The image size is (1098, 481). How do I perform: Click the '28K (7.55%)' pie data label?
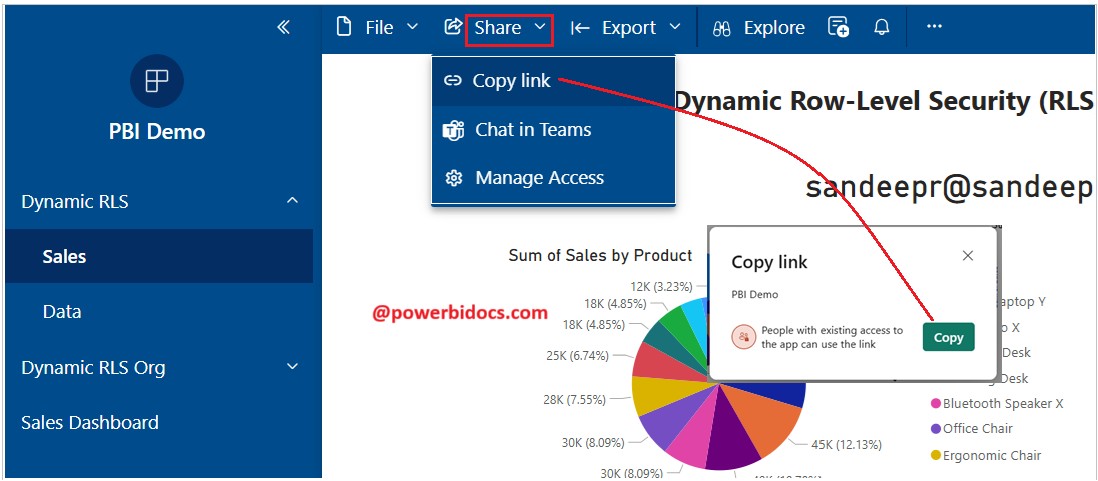(x=574, y=399)
